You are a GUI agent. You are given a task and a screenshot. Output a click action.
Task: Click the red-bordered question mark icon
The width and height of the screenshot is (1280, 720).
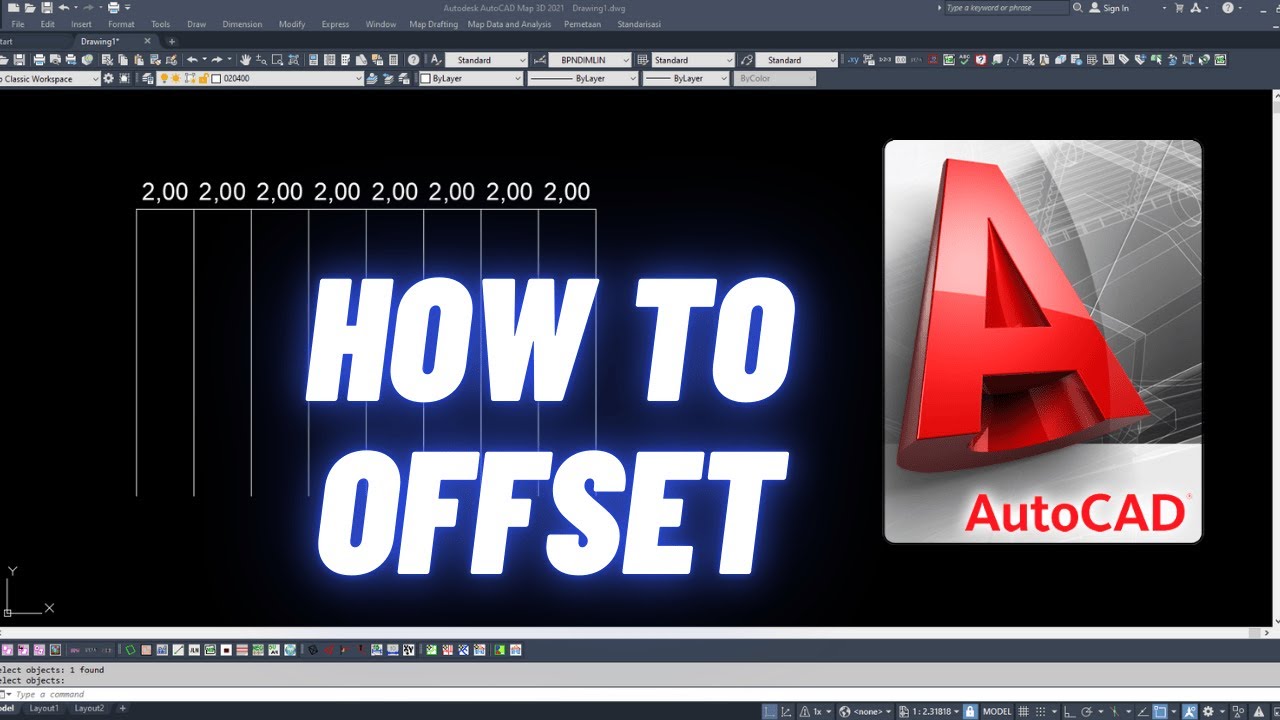pos(981,60)
